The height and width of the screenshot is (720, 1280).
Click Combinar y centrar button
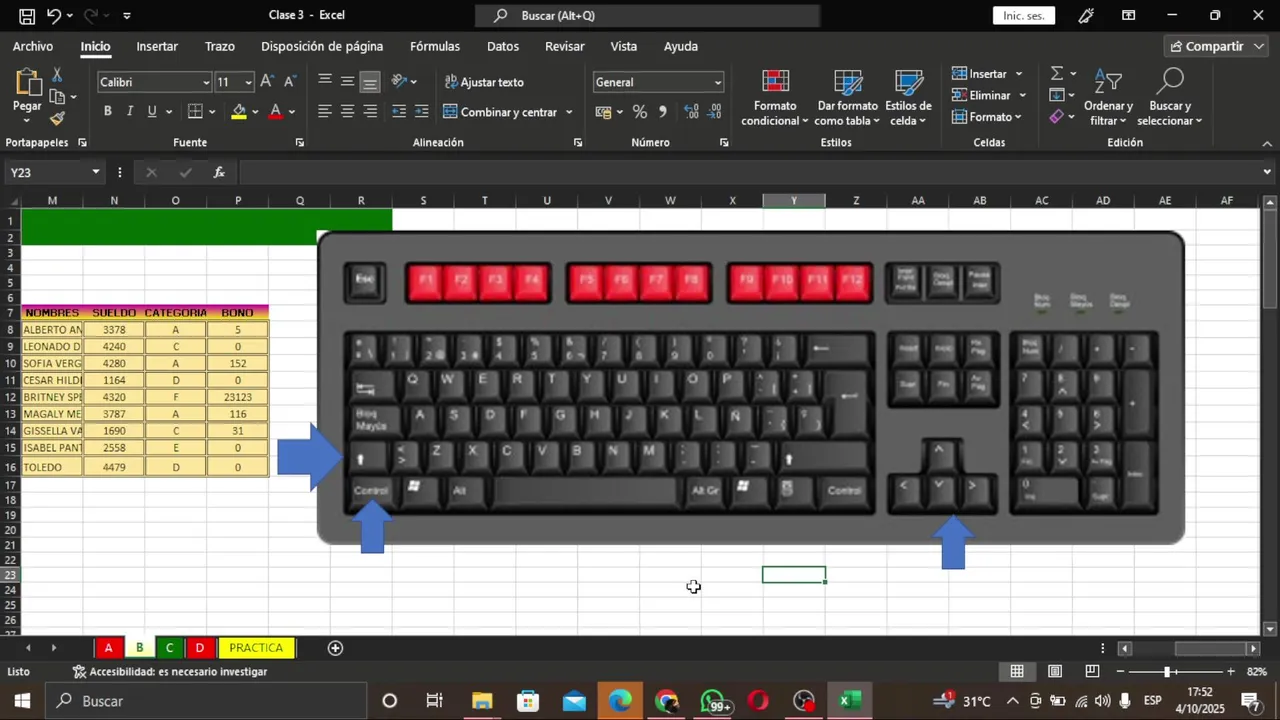(x=500, y=112)
